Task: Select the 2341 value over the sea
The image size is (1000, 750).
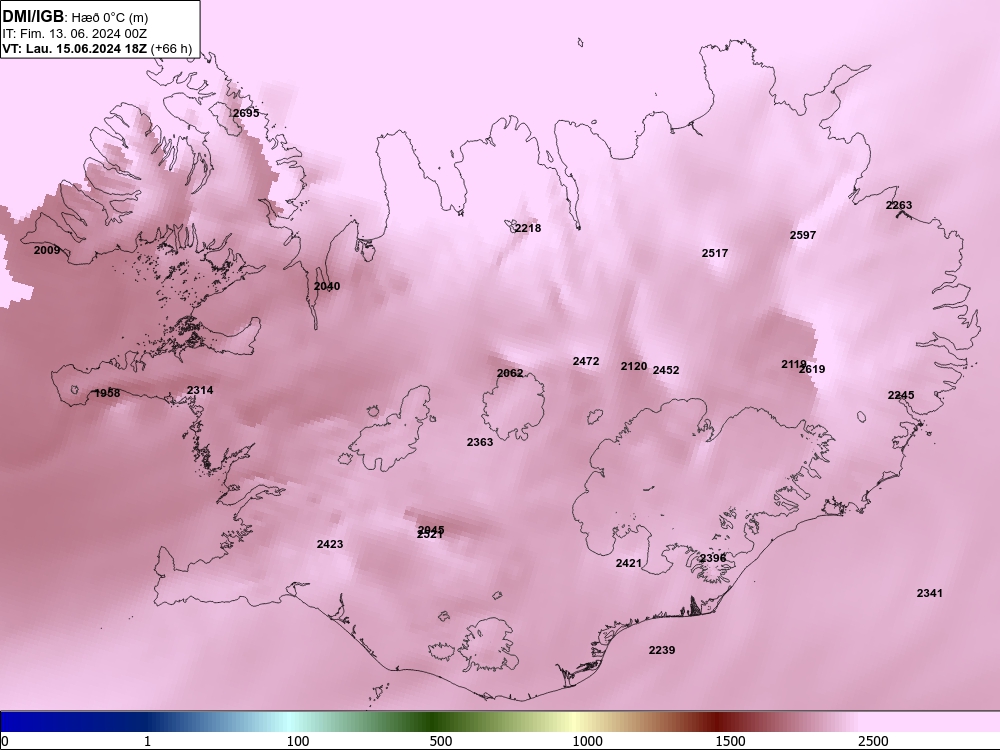Action: (930, 592)
